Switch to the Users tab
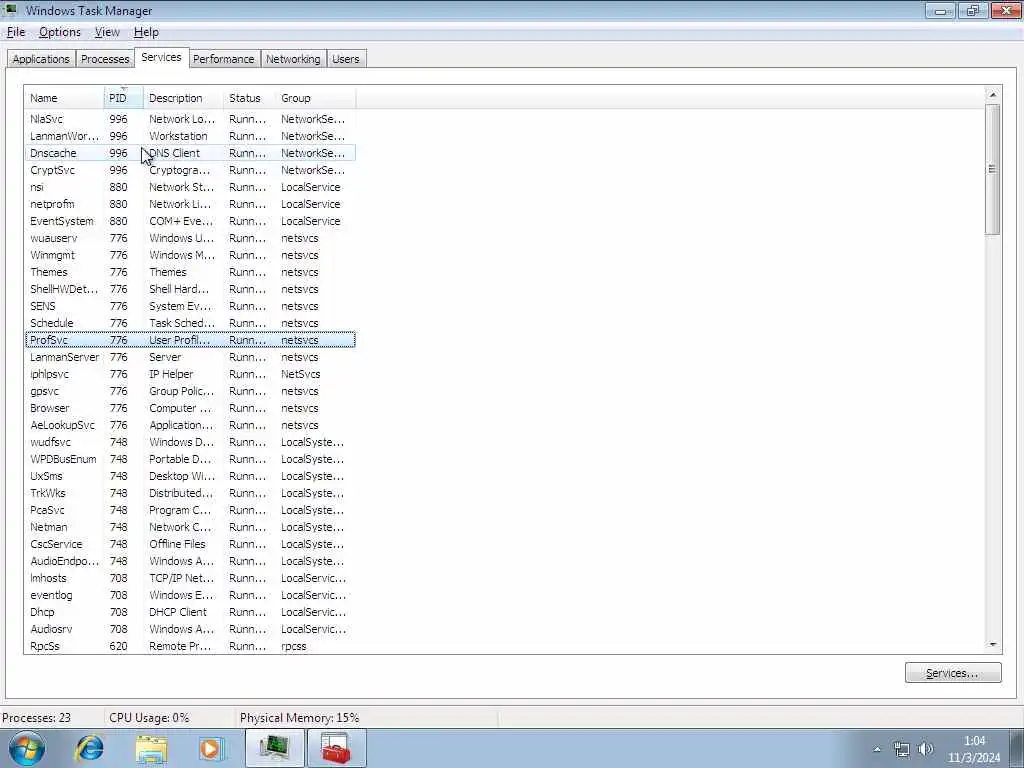Image resolution: width=1024 pixels, height=768 pixels. click(345, 59)
